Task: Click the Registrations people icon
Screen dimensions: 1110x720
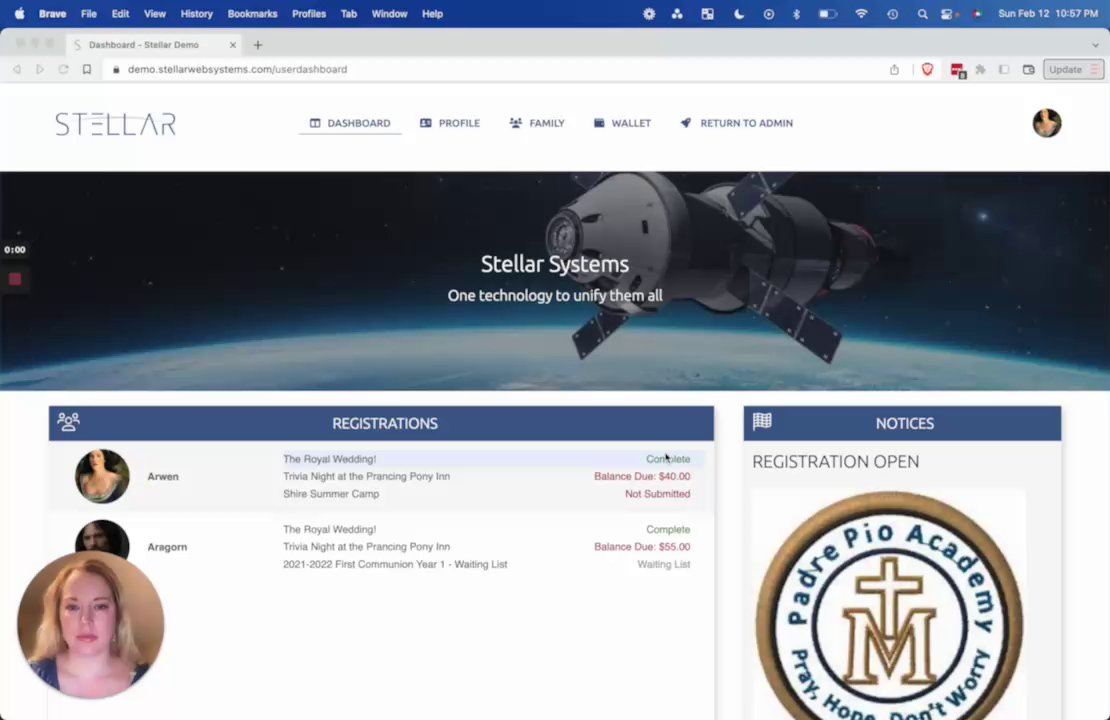Action: [x=69, y=422]
